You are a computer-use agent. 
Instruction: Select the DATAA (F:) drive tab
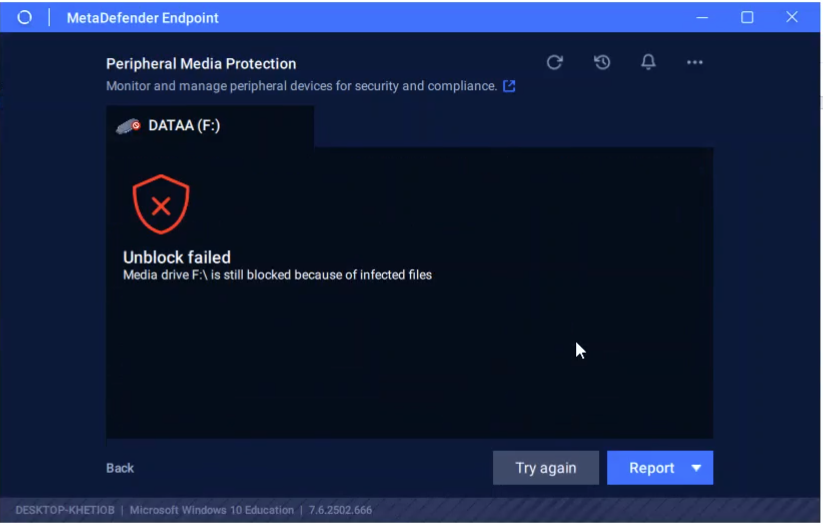click(x=210, y=126)
